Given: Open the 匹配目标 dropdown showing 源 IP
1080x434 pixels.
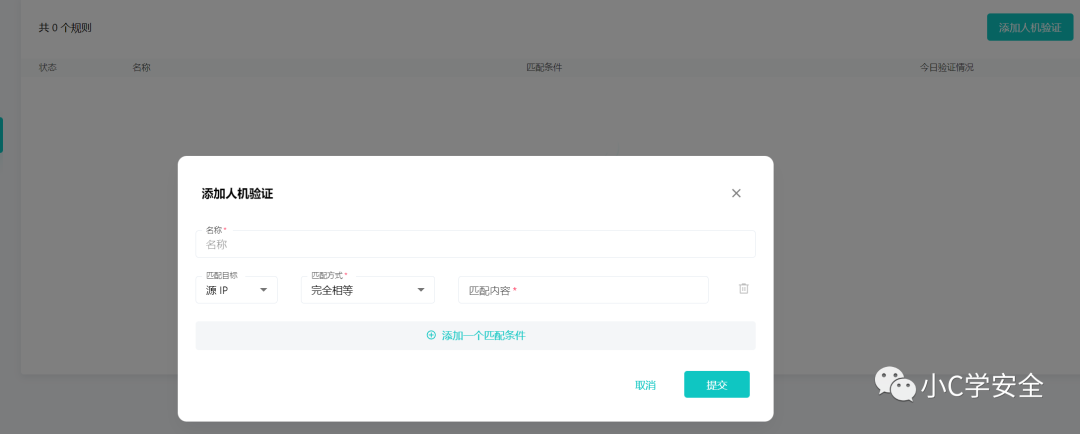Looking at the screenshot, I should 236,290.
